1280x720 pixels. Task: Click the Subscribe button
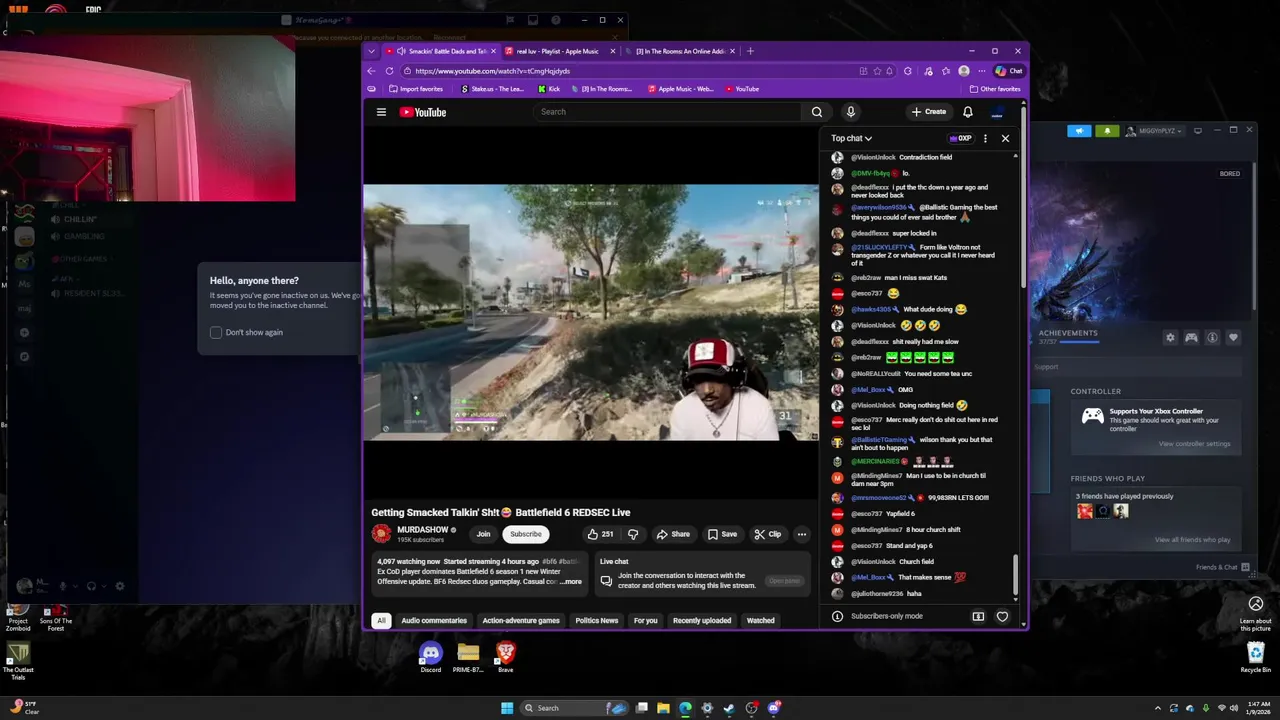pos(525,534)
